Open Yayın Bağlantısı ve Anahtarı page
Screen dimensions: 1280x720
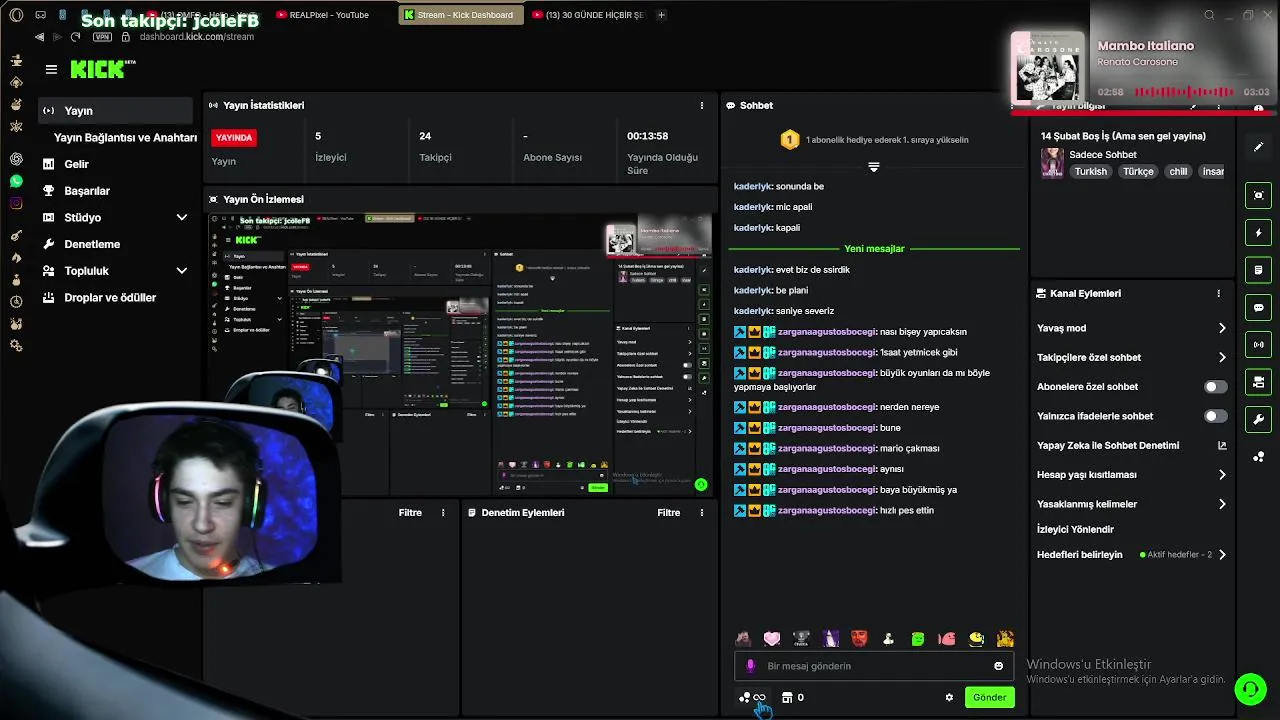click(125, 138)
